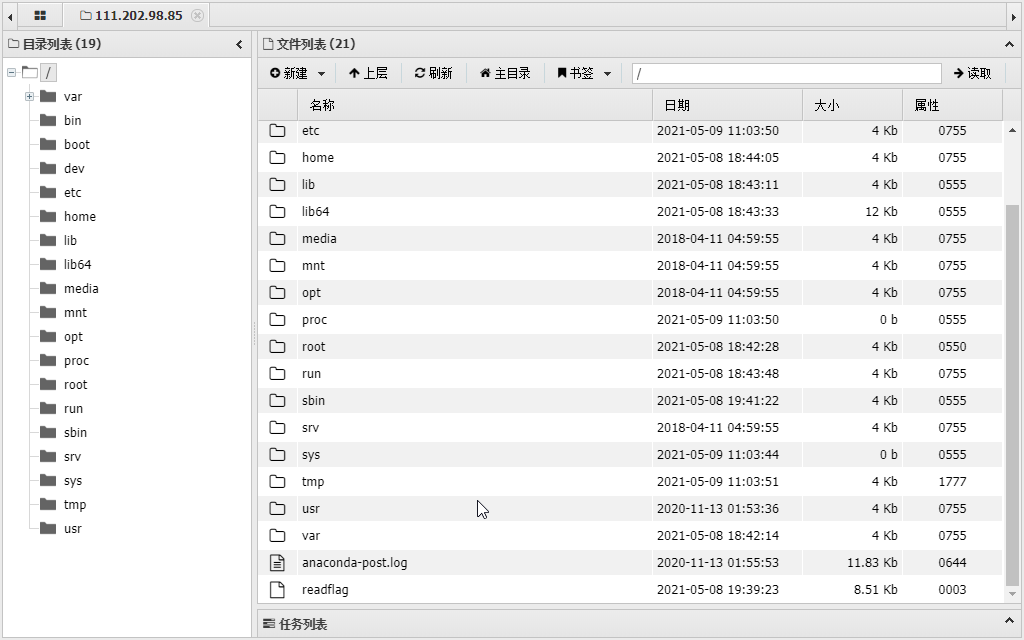This screenshot has height=640, width=1024.
Task: Expand the var tree node
Action: click(x=29, y=97)
